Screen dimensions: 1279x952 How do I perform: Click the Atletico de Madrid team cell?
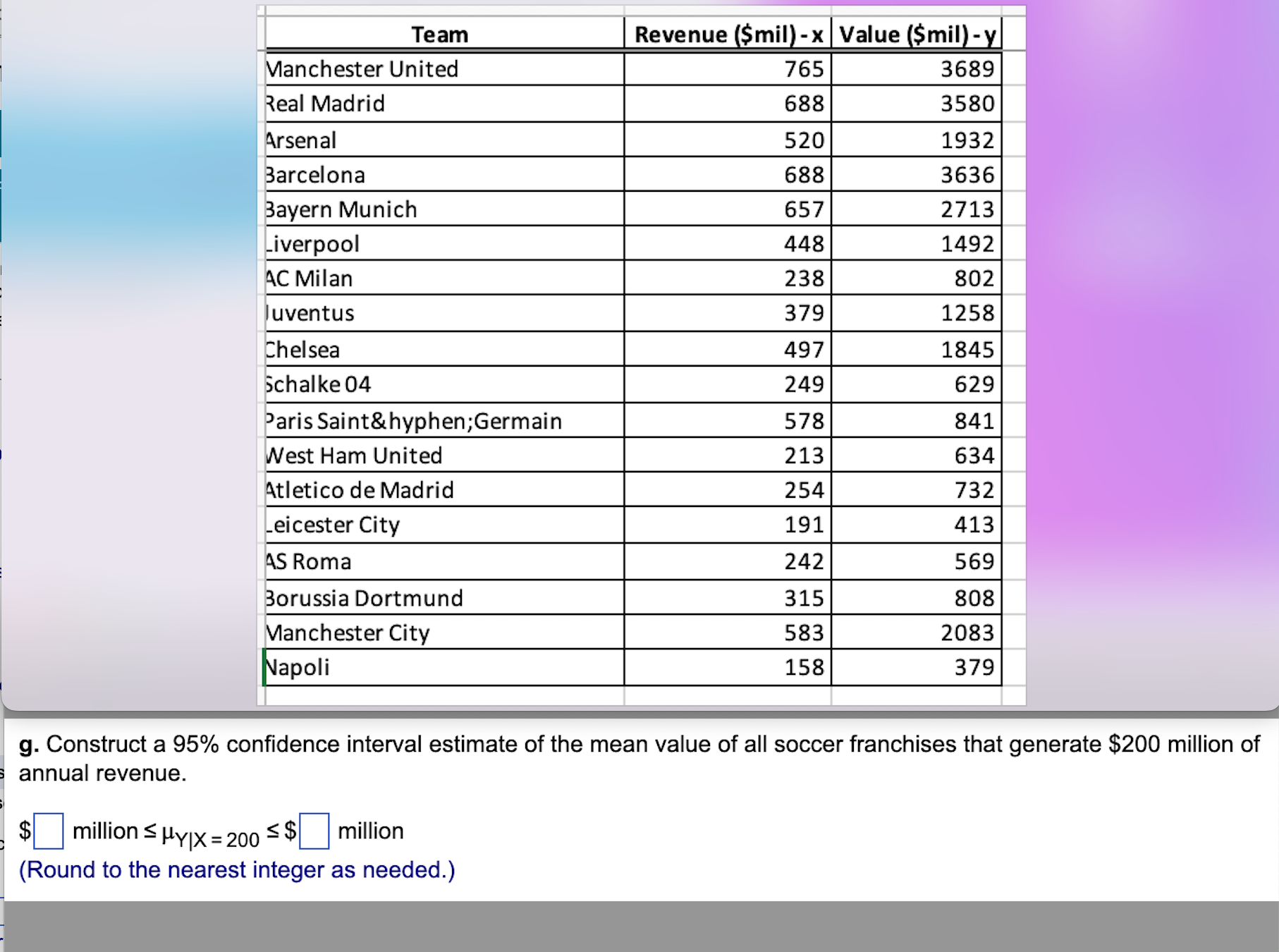[x=444, y=489]
